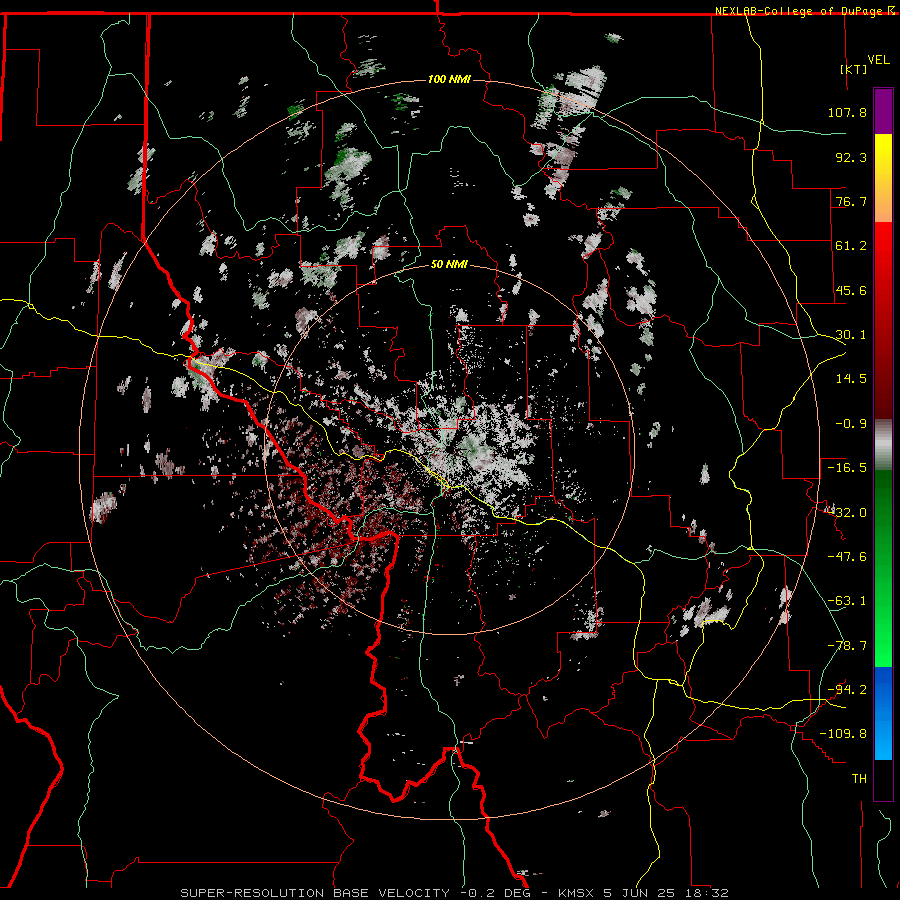Screen dimensions: 900x900
Task: Click the -0.9 legend value
Action: click(851, 424)
